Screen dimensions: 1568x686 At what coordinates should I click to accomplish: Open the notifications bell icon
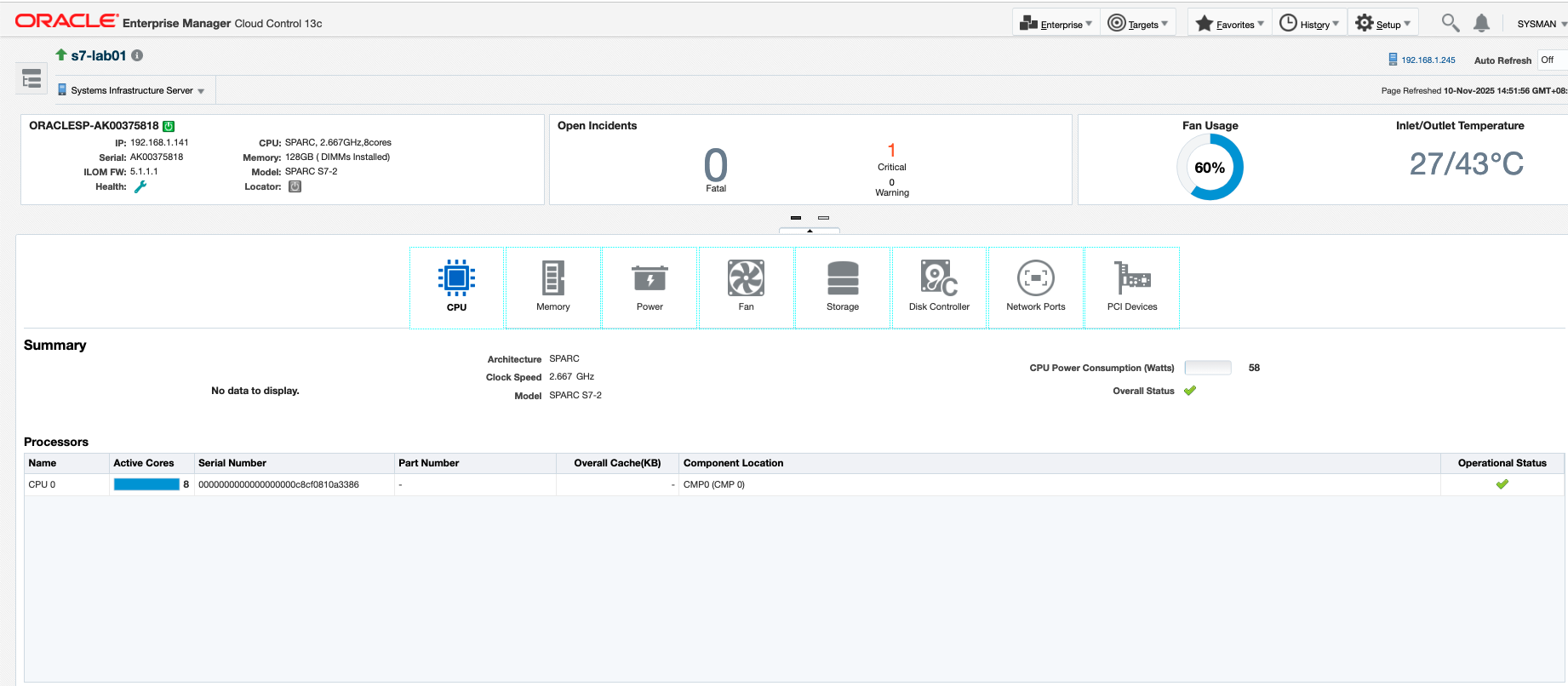point(1481,24)
